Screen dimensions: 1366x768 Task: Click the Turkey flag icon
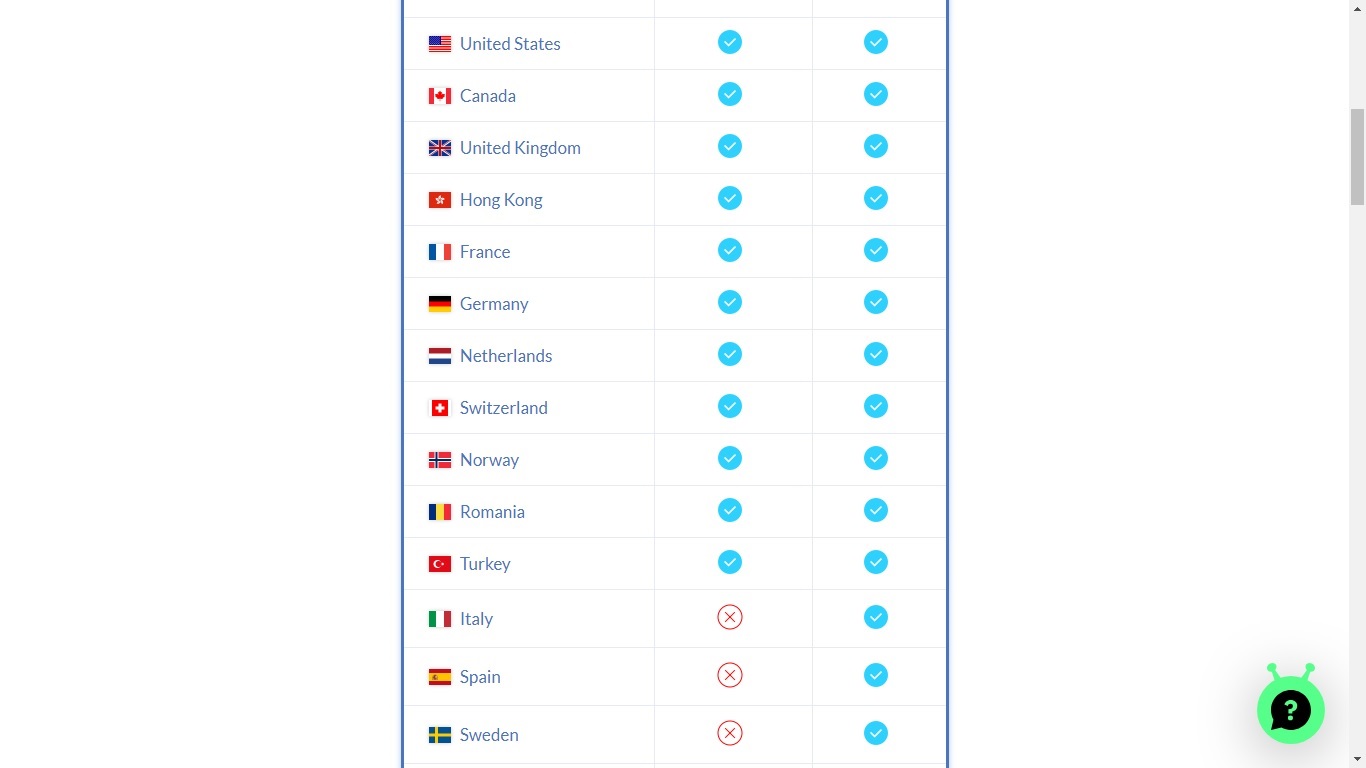pos(440,563)
